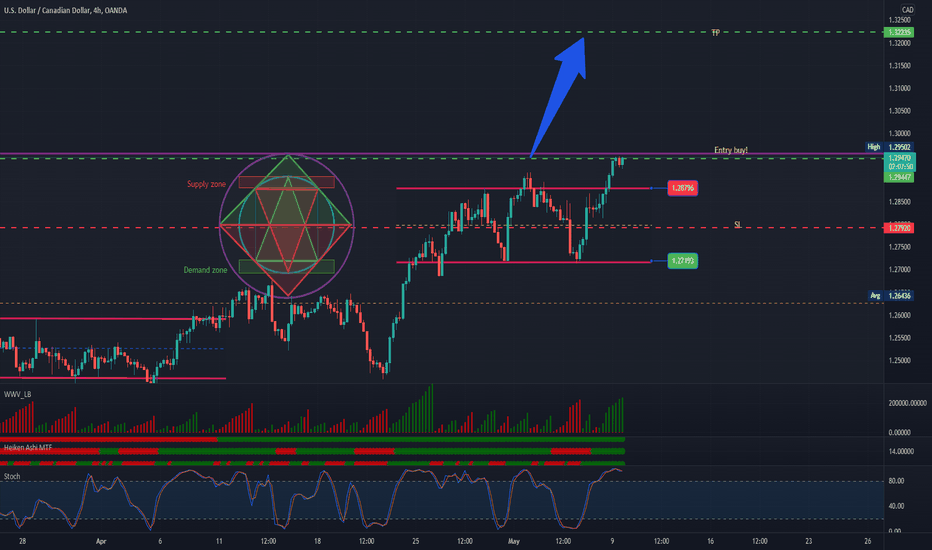
Task: Click the TP take-profit text label
Action: (x=716, y=33)
